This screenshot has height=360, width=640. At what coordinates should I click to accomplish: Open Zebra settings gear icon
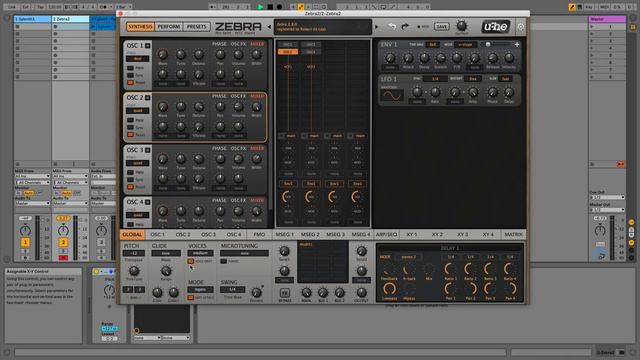pos(520,27)
